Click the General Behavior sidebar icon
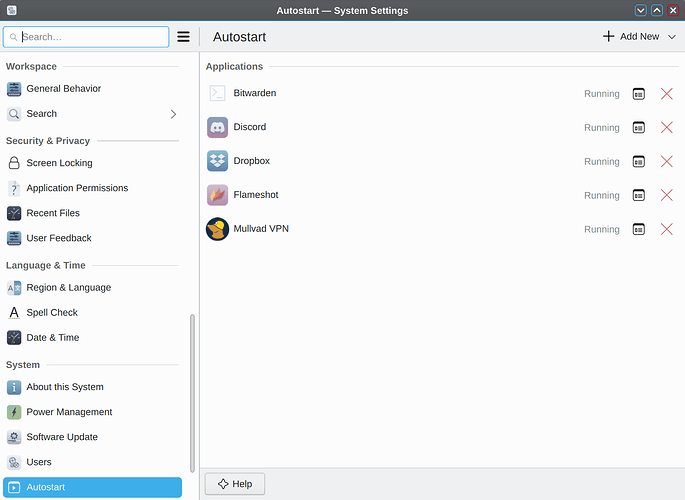This screenshot has width=685, height=500. [14, 89]
